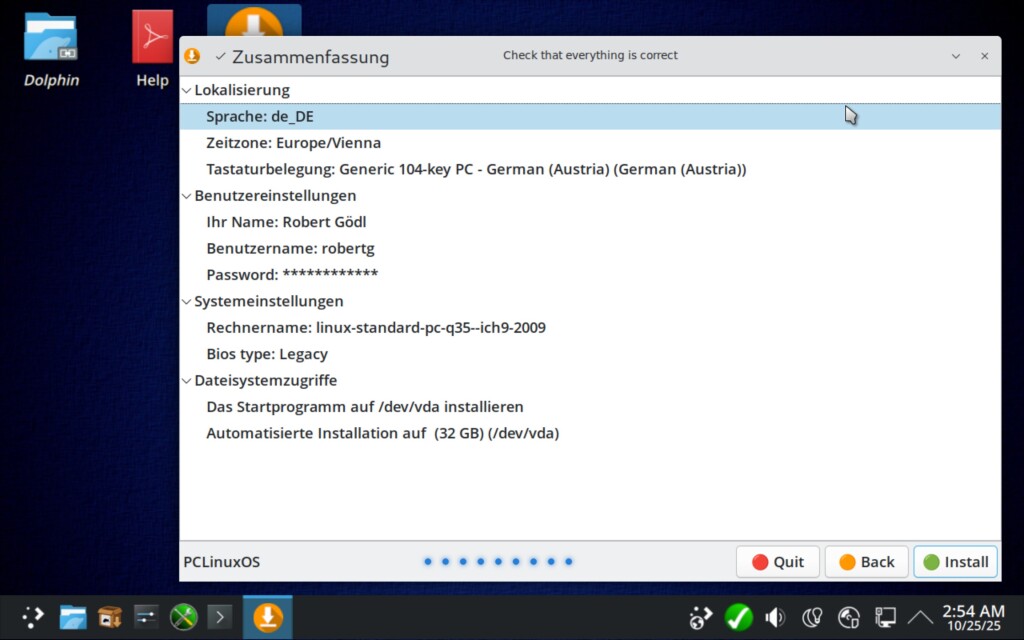The height and width of the screenshot is (640, 1024).
Task: Click the installer task in the taskbar
Action: [267, 617]
